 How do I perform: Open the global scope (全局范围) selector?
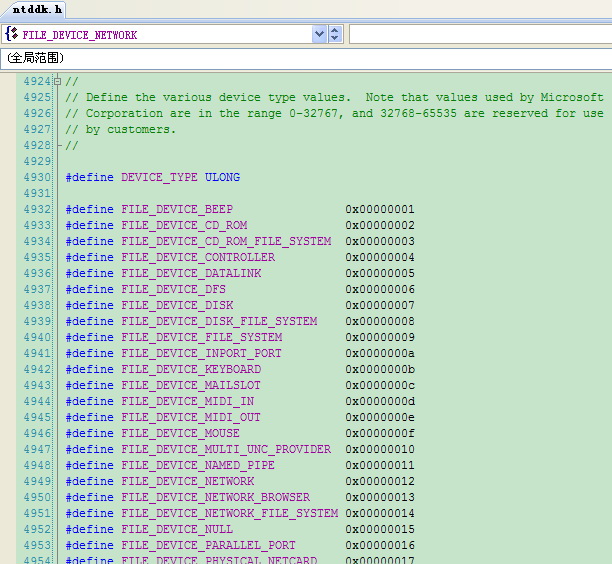(306, 58)
